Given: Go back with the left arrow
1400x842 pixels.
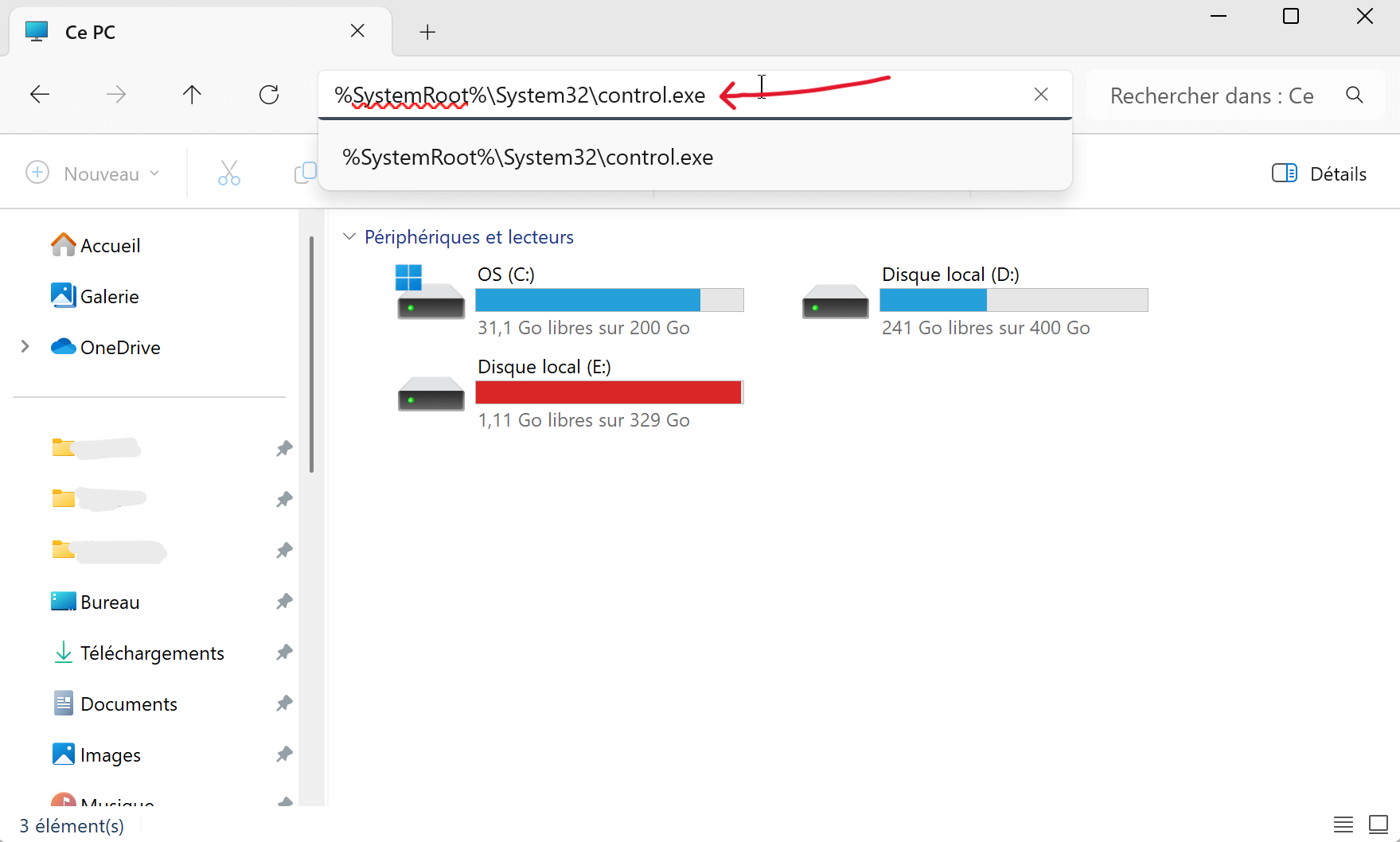Looking at the screenshot, I should [x=40, y=95].
